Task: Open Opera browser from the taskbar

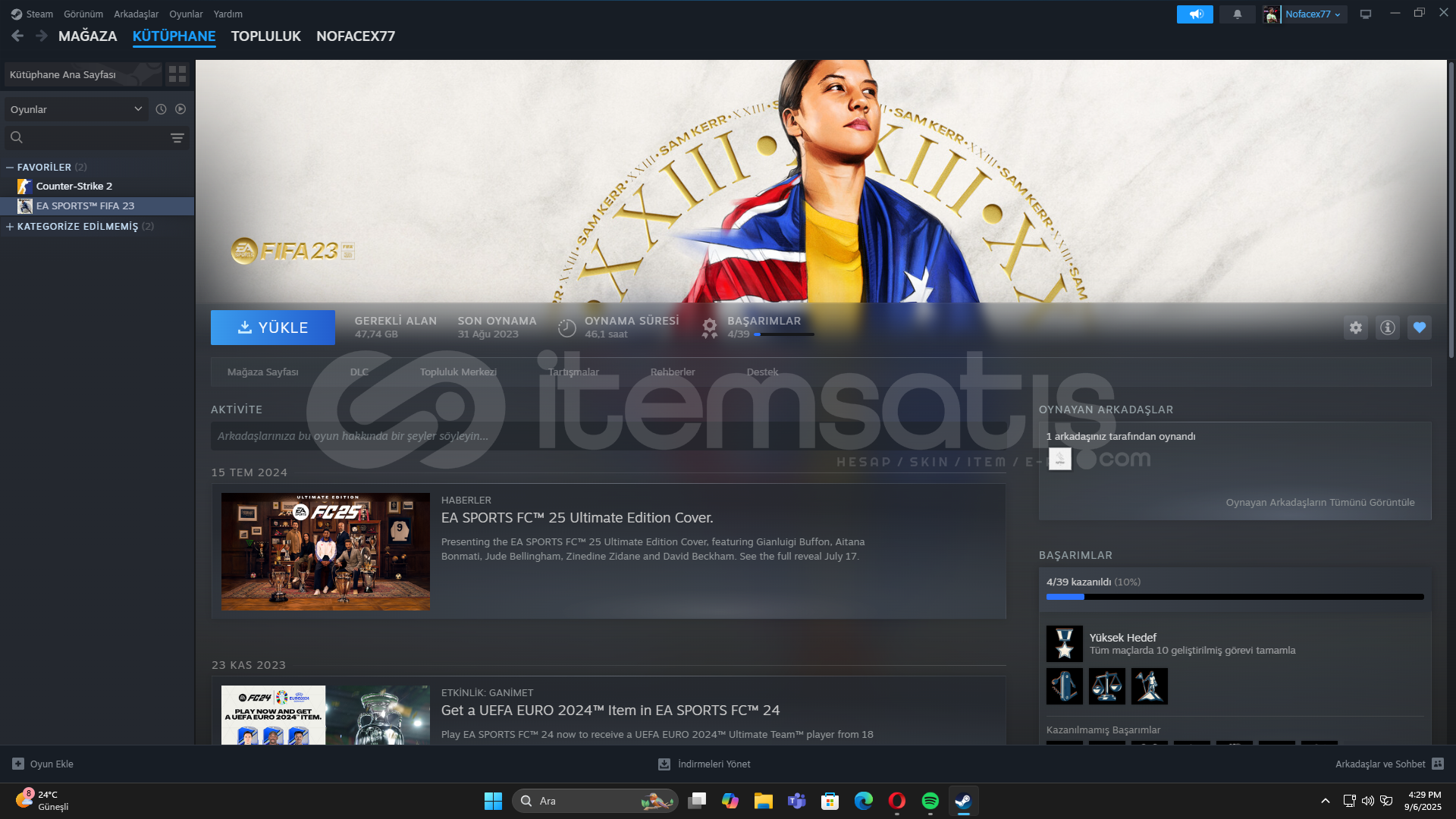Action: [897, 801]
